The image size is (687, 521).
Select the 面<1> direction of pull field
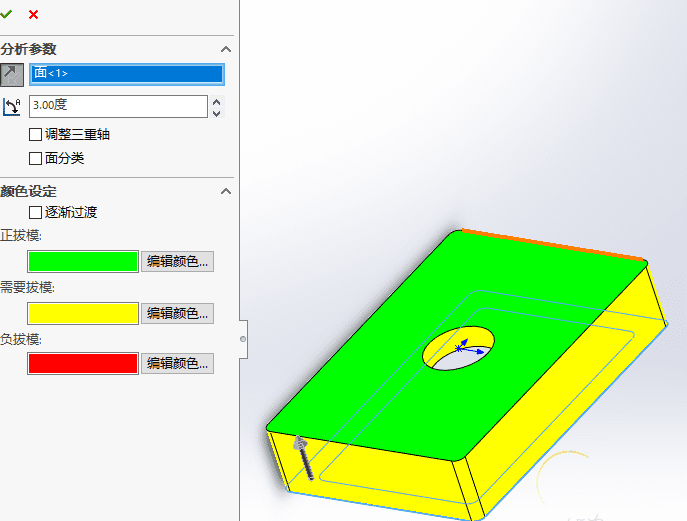click(x=127, y=74)
